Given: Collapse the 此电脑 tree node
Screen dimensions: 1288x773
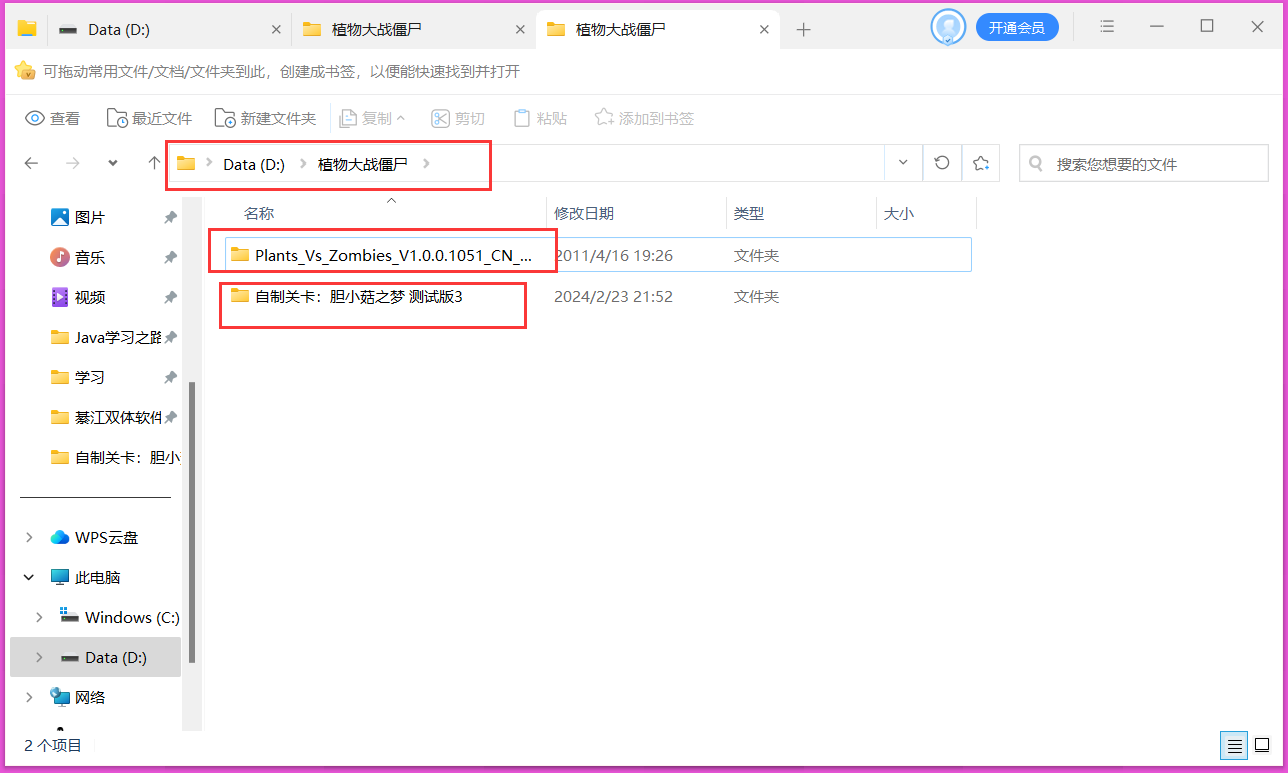Looking at the screenshot, I should 29,577.
